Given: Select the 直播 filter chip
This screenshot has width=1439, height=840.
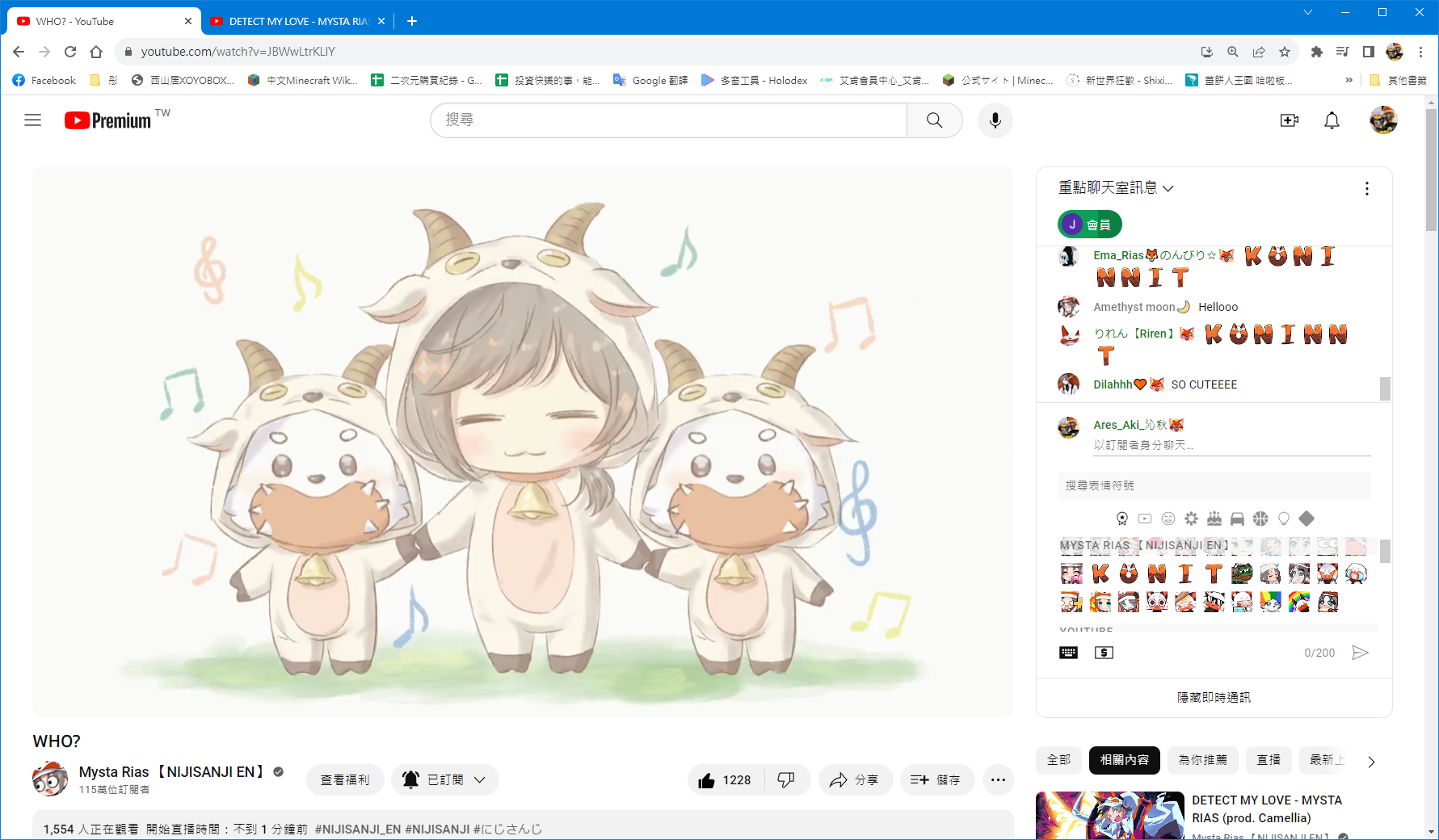Looking at the screenshot, I should coord(1269,760).
